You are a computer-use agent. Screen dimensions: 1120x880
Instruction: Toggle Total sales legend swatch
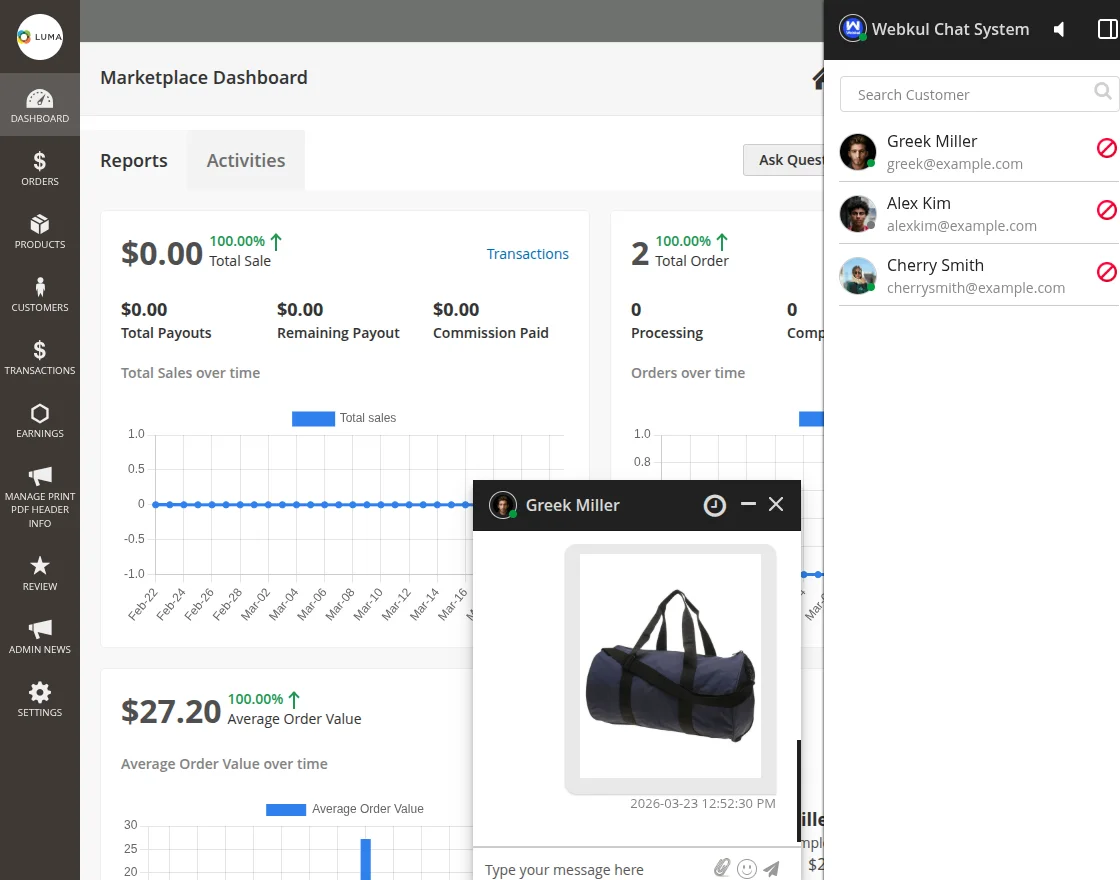[x=313, y=419]
